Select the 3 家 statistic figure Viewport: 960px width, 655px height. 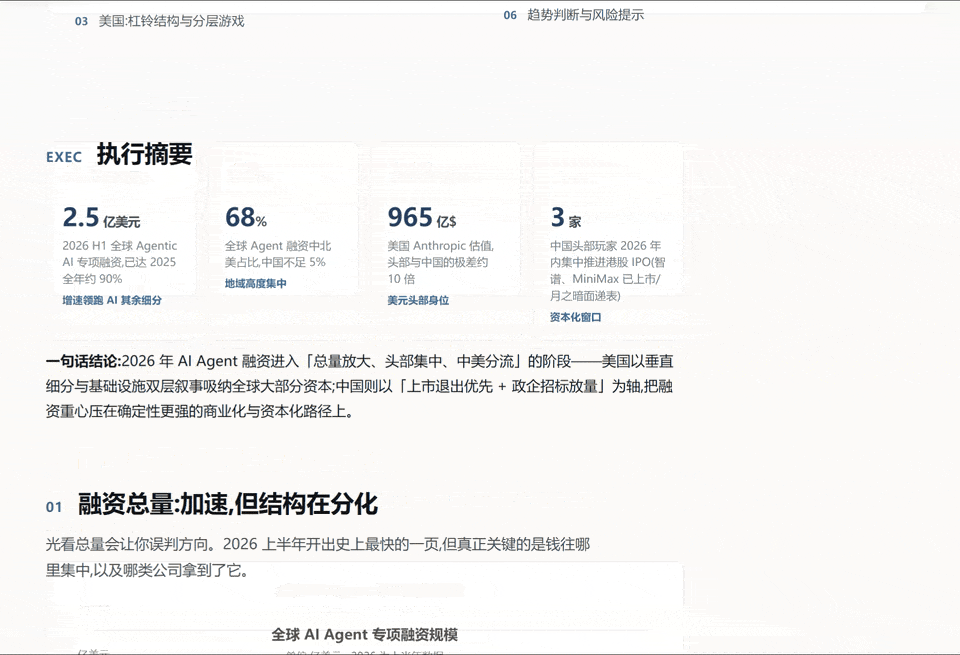pyautogui.click(x=566, y=218)
